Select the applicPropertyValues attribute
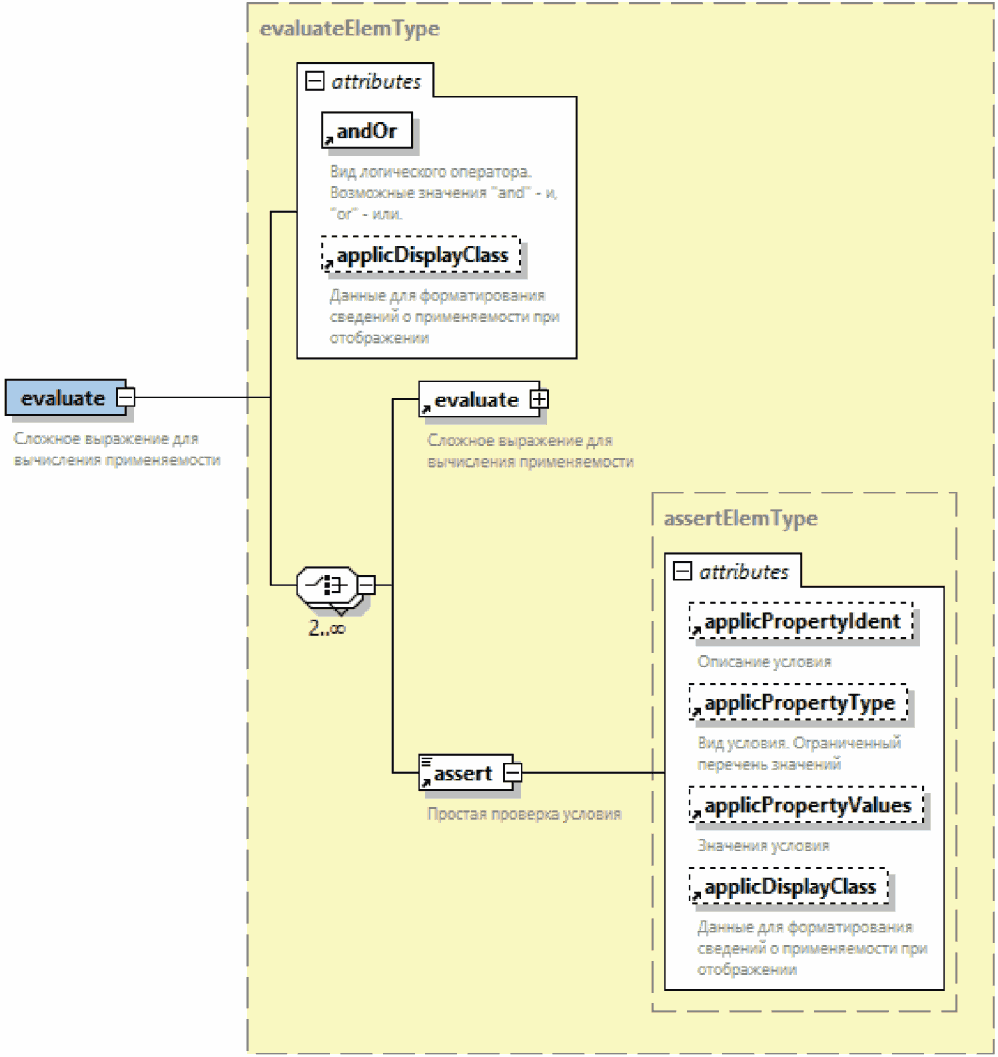998x1057 pixels. click(x=806, y=805)
